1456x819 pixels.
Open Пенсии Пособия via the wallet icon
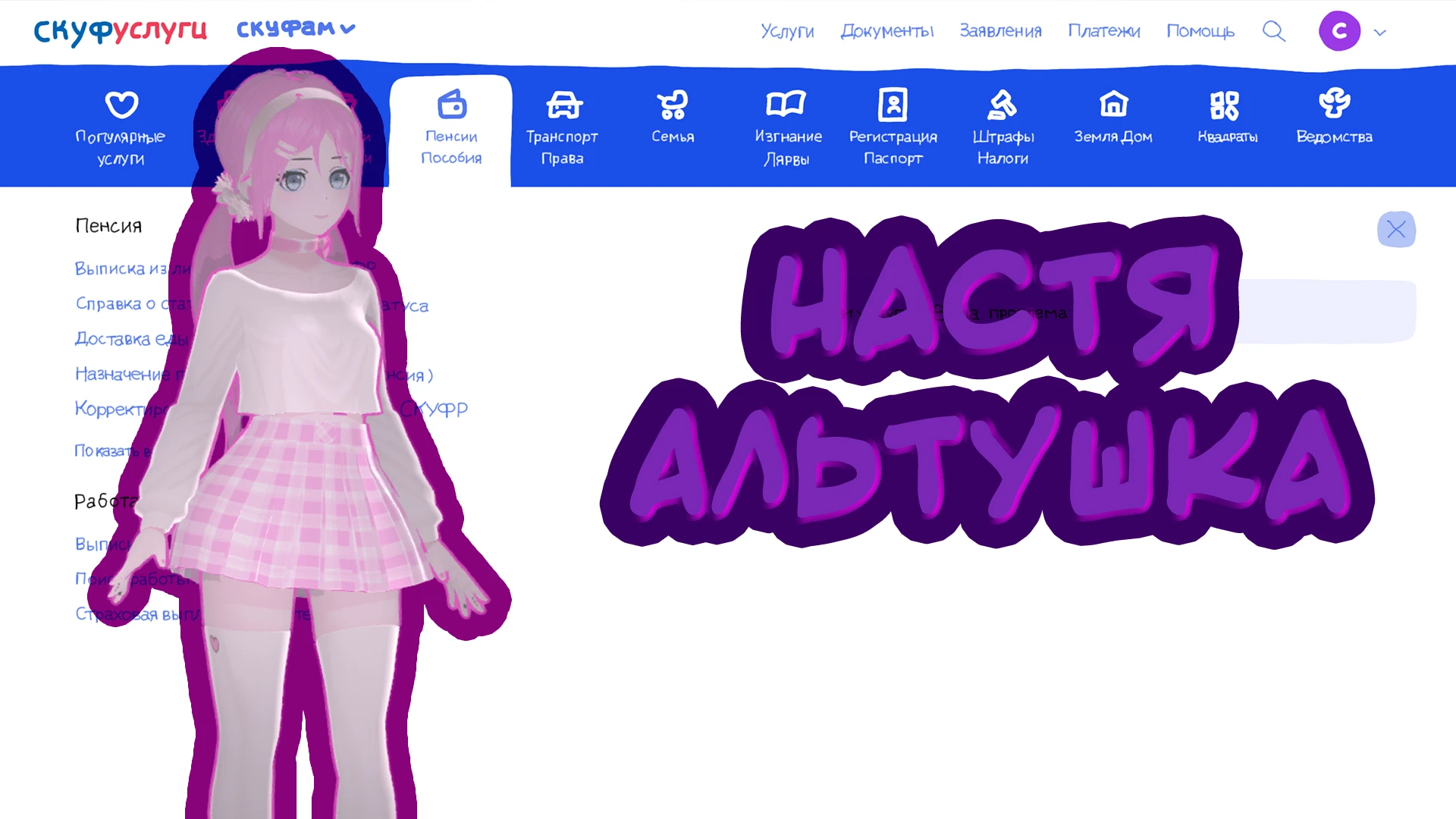pyautogui.click(x=450, y=104)
